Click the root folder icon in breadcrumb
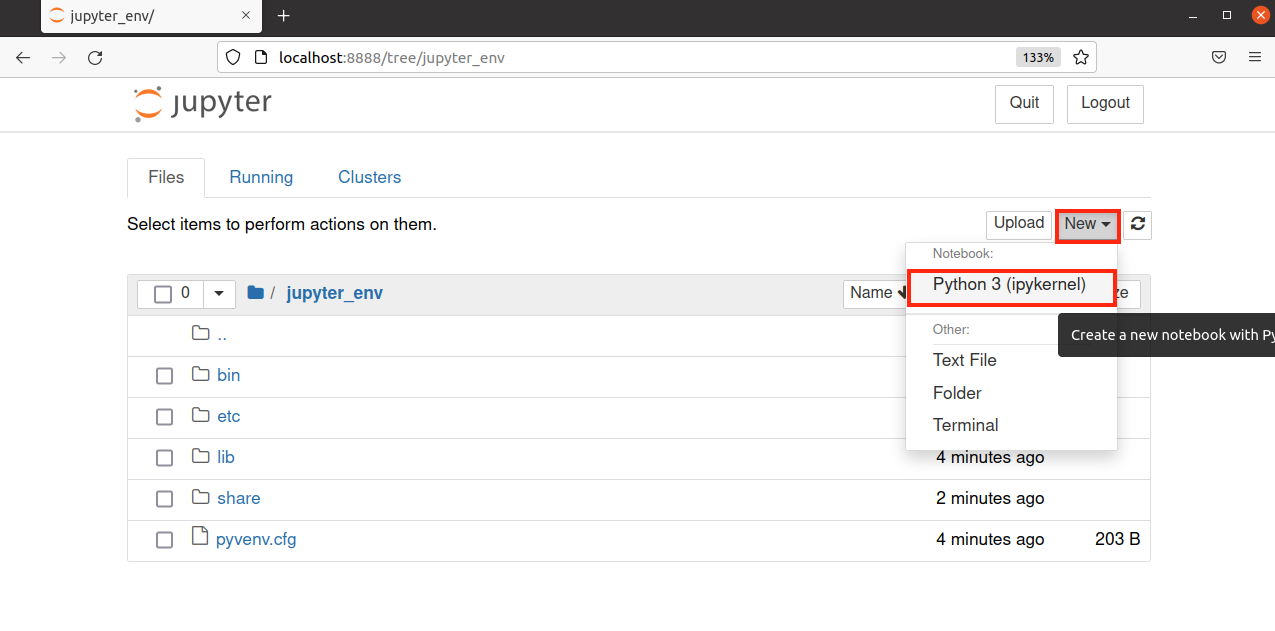Screen dimensions: 1275x631 click(x=255, y=293)
